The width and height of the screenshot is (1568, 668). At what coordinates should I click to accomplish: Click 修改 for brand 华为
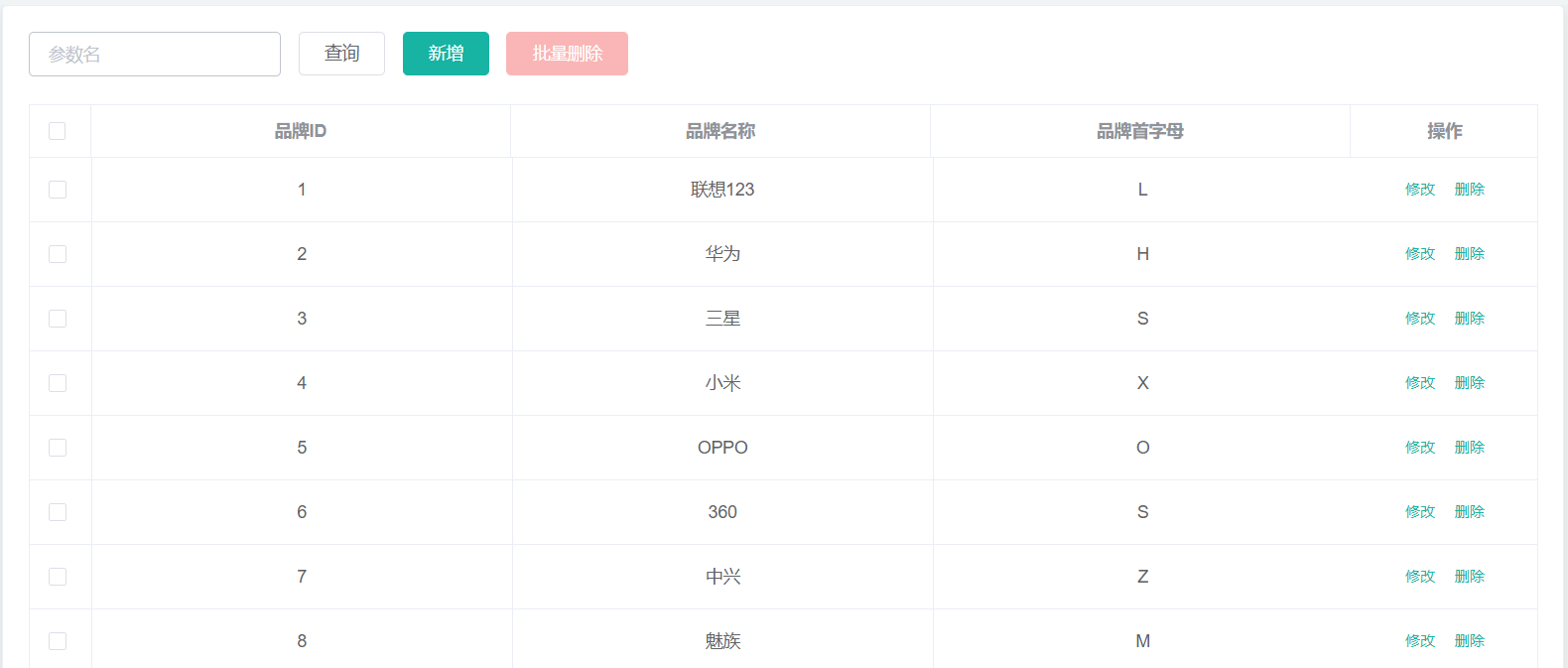click(1420, 254)
